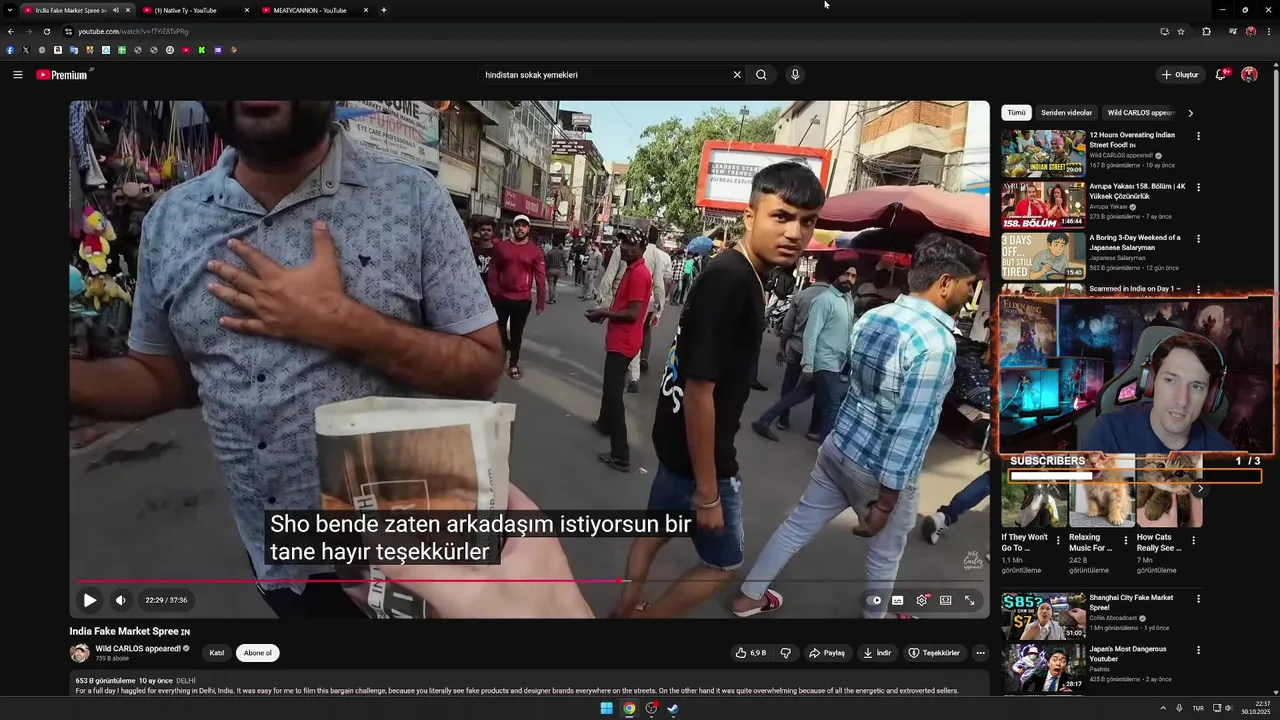
Task: Open video player settings gear
Action: [x=922, y=600]
